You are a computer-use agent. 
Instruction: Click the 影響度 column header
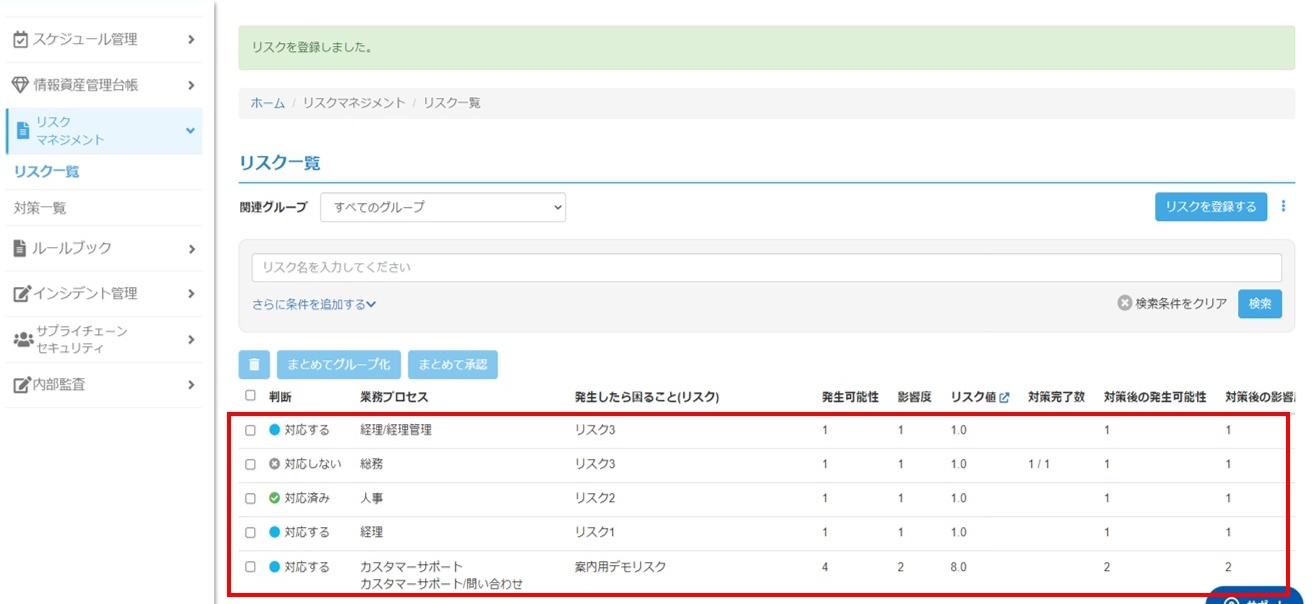tap(915, 397)
